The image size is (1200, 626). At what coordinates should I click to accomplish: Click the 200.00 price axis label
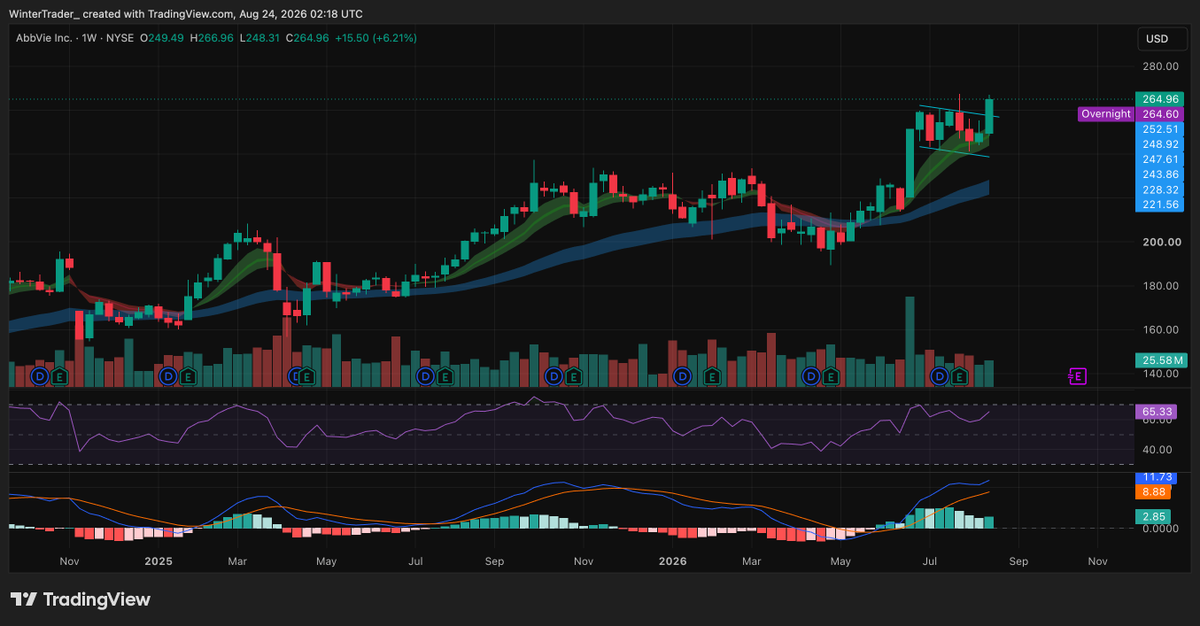coord(1162,242)
